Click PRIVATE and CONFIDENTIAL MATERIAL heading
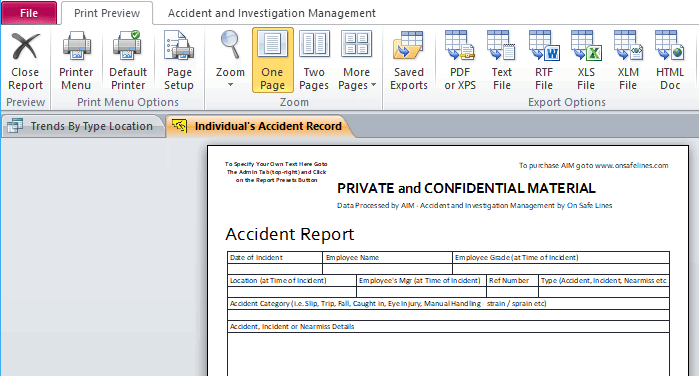 click(x=466, y=188)
